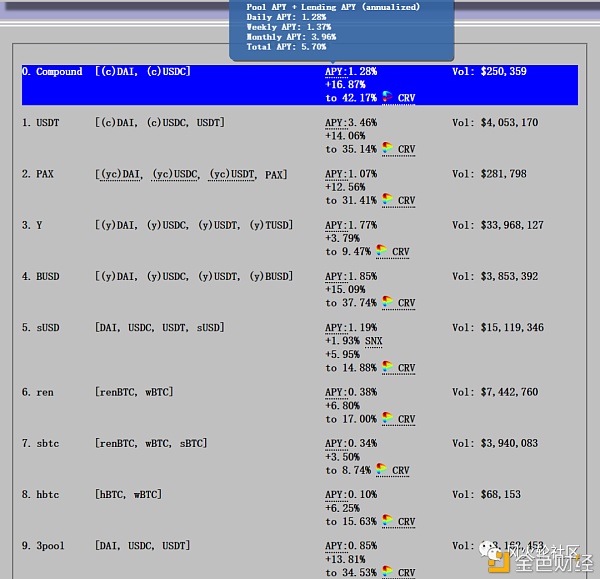Click the CRV icon in BUSD row
Viewport: 600px width, 579px height.
[x=387, y=302]
